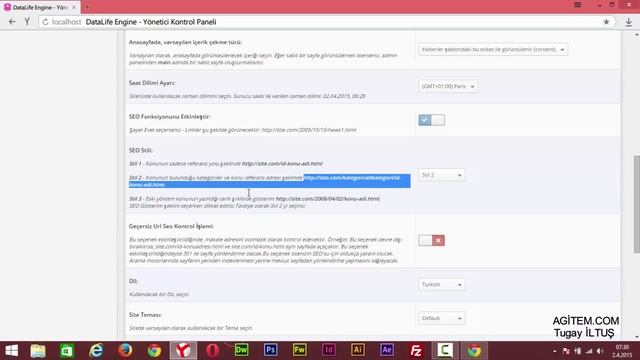
Task: Open the Windows Start menu
Action: click(11, 351)
